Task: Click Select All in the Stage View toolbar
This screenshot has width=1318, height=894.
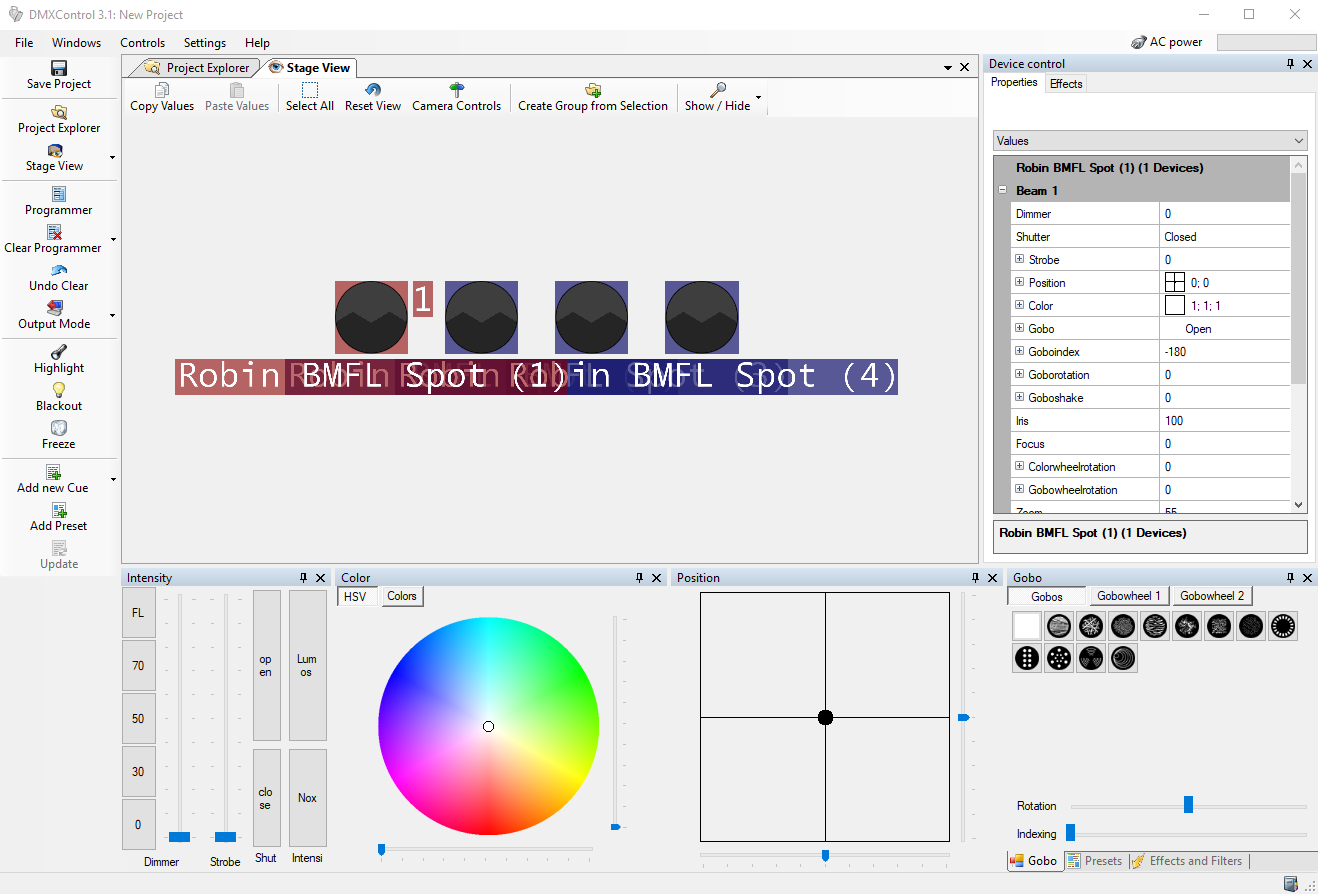Action: (310, 98)
